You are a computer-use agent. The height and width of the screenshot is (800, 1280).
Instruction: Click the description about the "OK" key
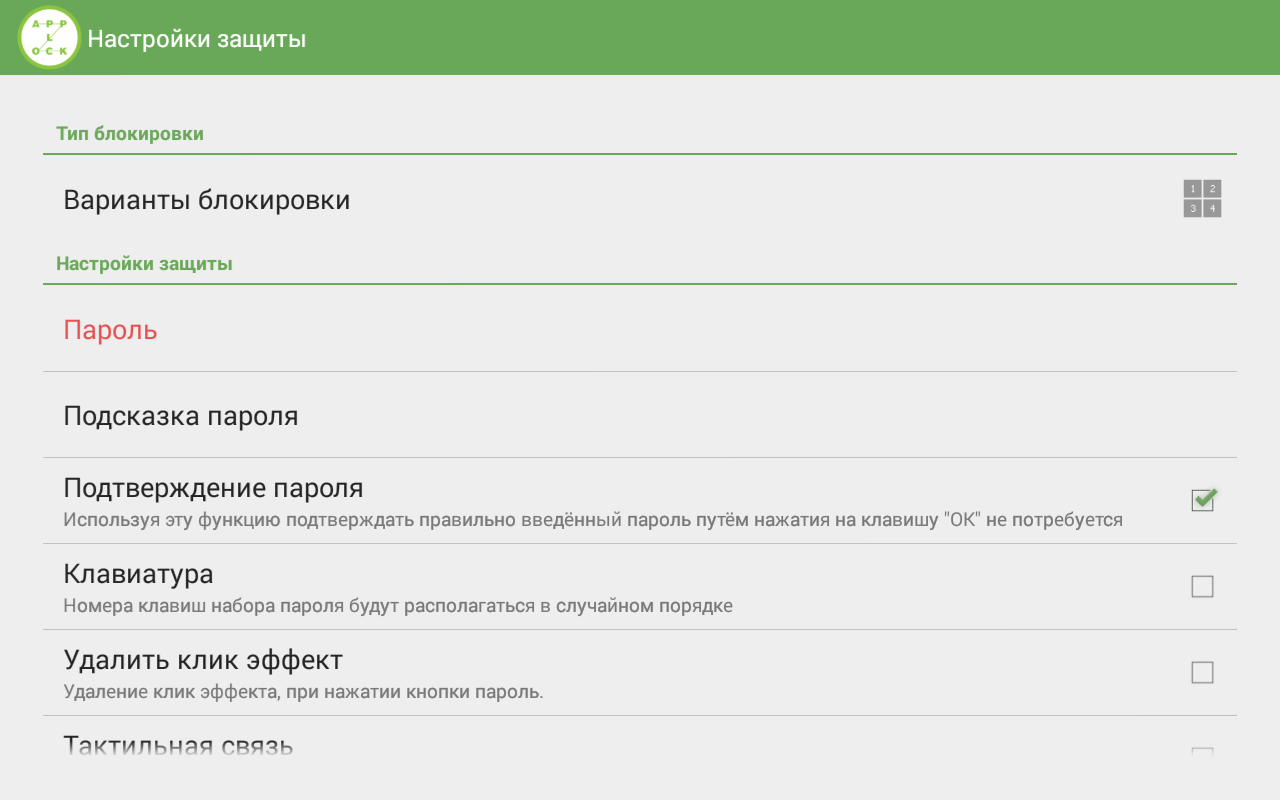(x=593, y=520)
